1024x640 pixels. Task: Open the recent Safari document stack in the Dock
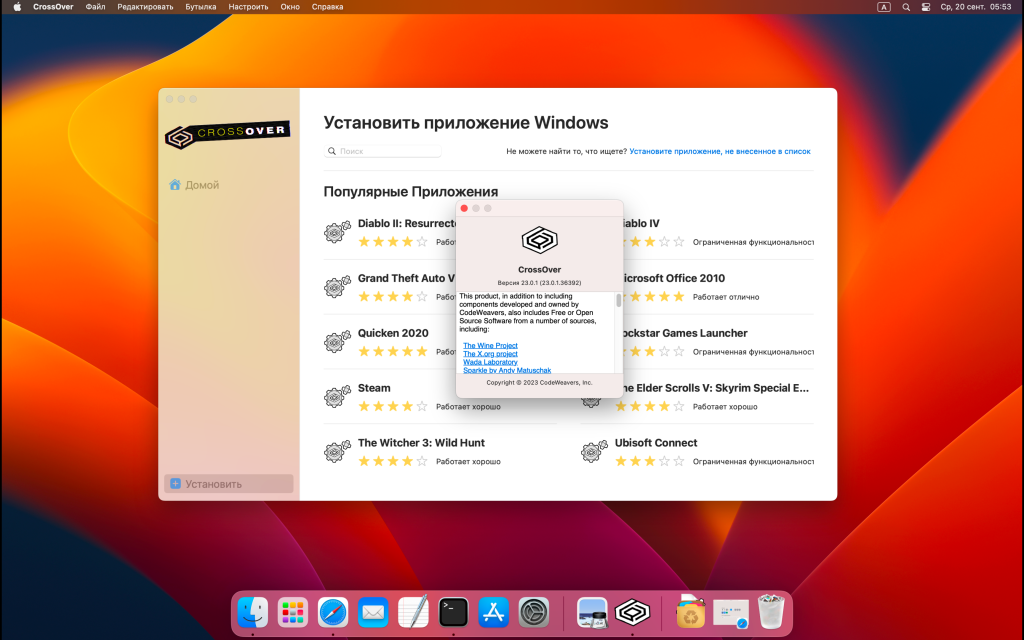click(x=731, y=614)
